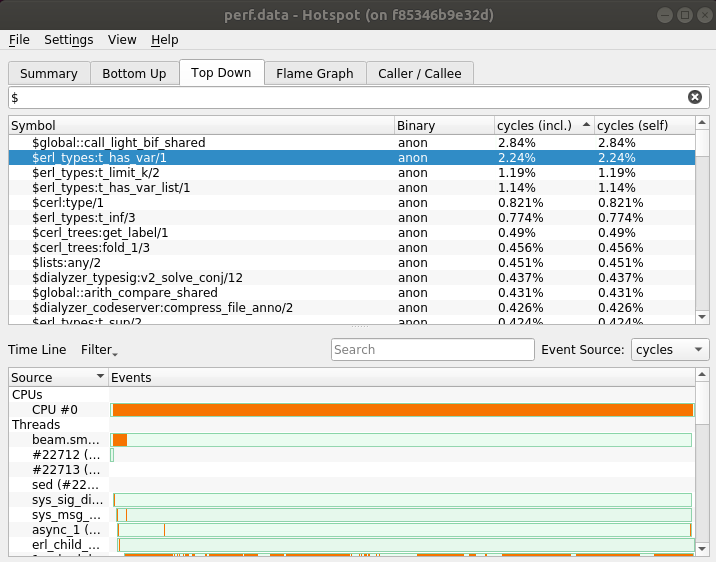The width and height of the screenshot is (716, 562).
Task: Open the View menu
Action: coord(122,40)
